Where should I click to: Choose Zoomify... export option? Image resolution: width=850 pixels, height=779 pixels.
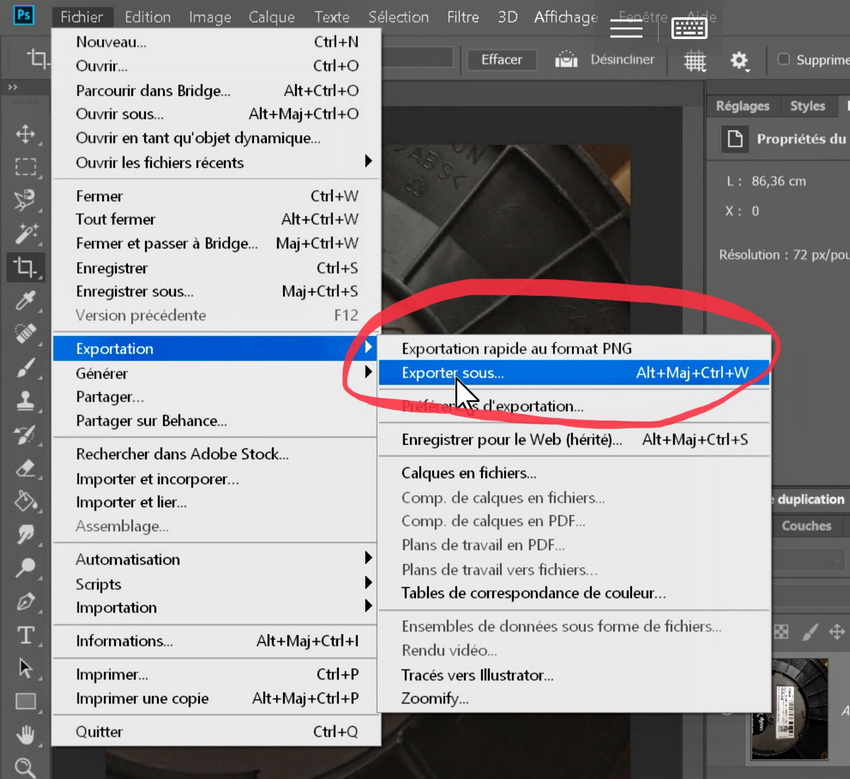point(574,698)
